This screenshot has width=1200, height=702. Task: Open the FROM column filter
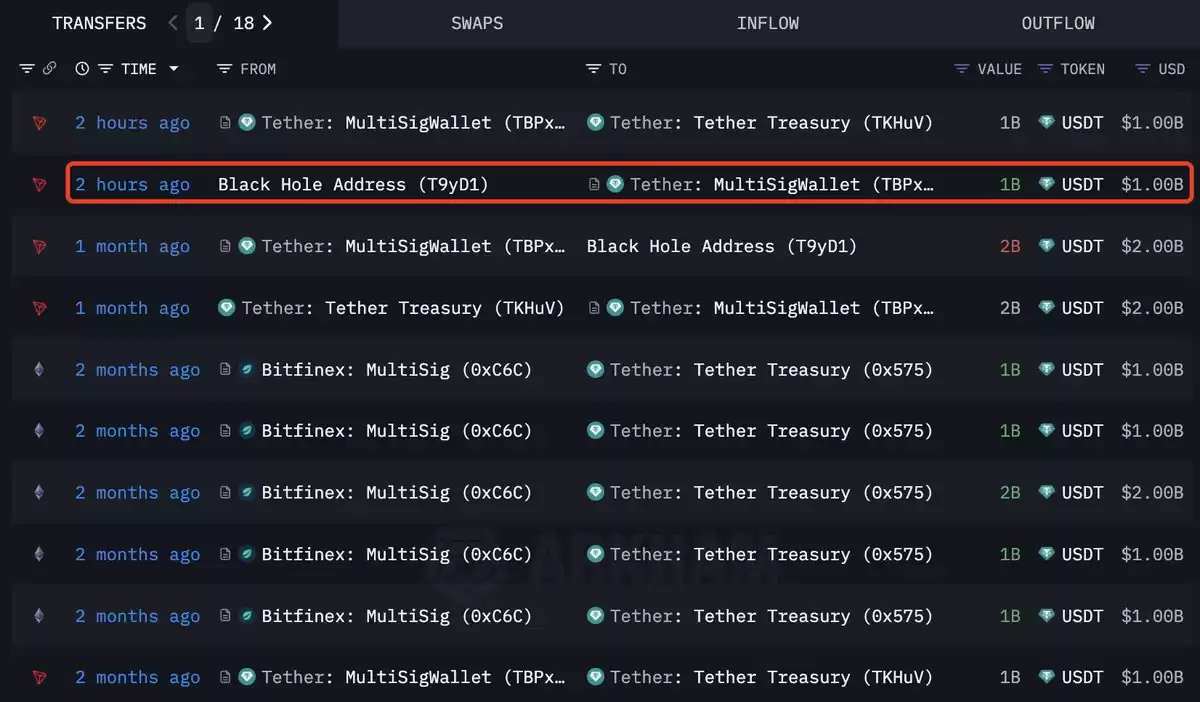pos(225,69)
